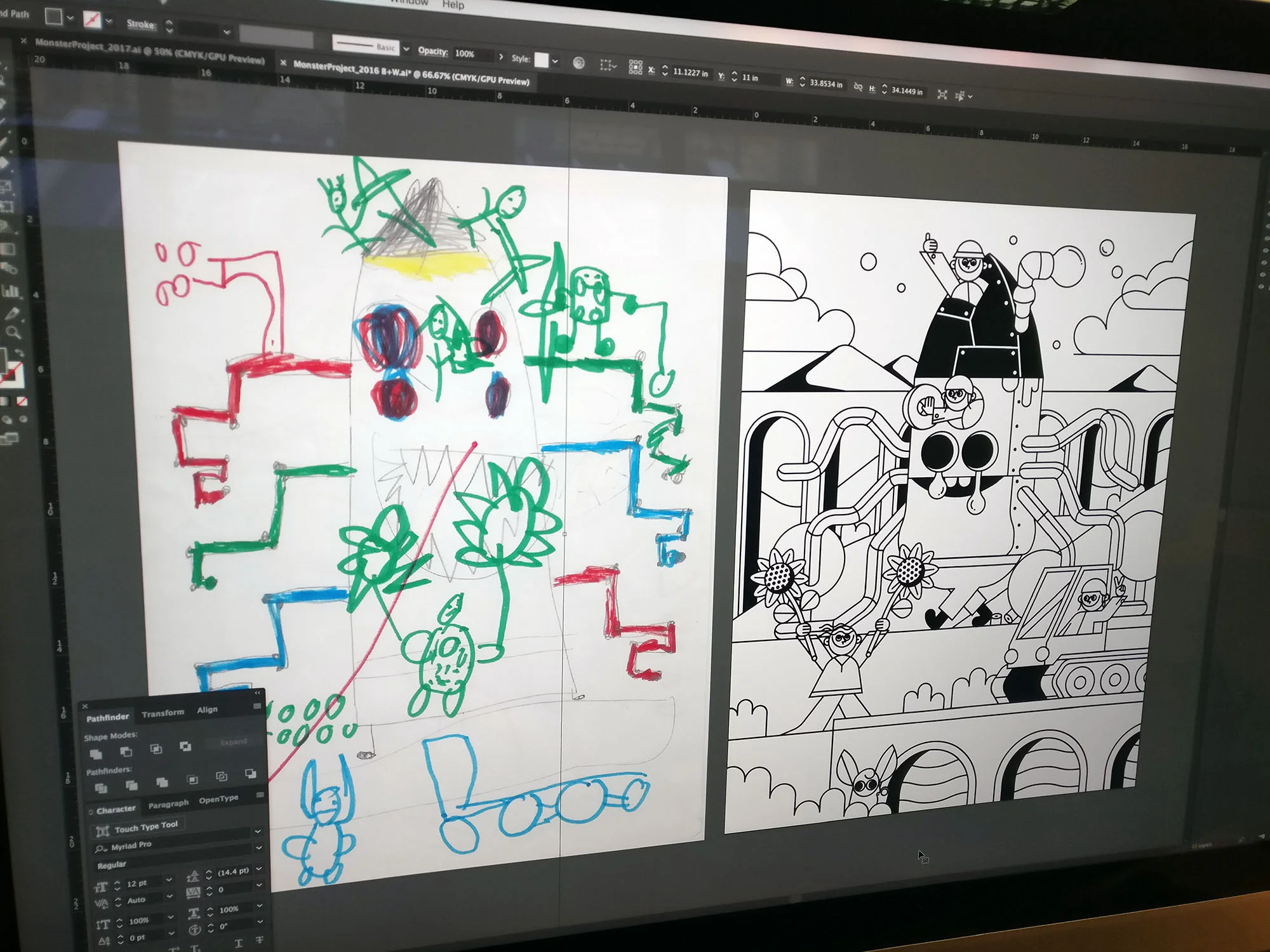Open the 12 pt font size dropdown

pyautogui.click(x=169, y=880)
